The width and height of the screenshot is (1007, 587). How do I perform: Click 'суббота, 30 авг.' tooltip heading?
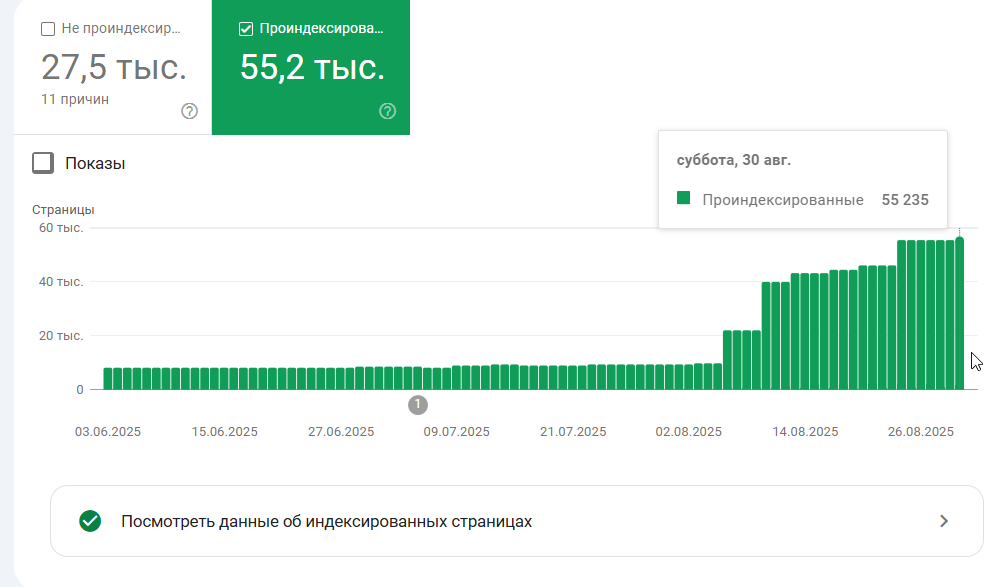coord(733,160)
